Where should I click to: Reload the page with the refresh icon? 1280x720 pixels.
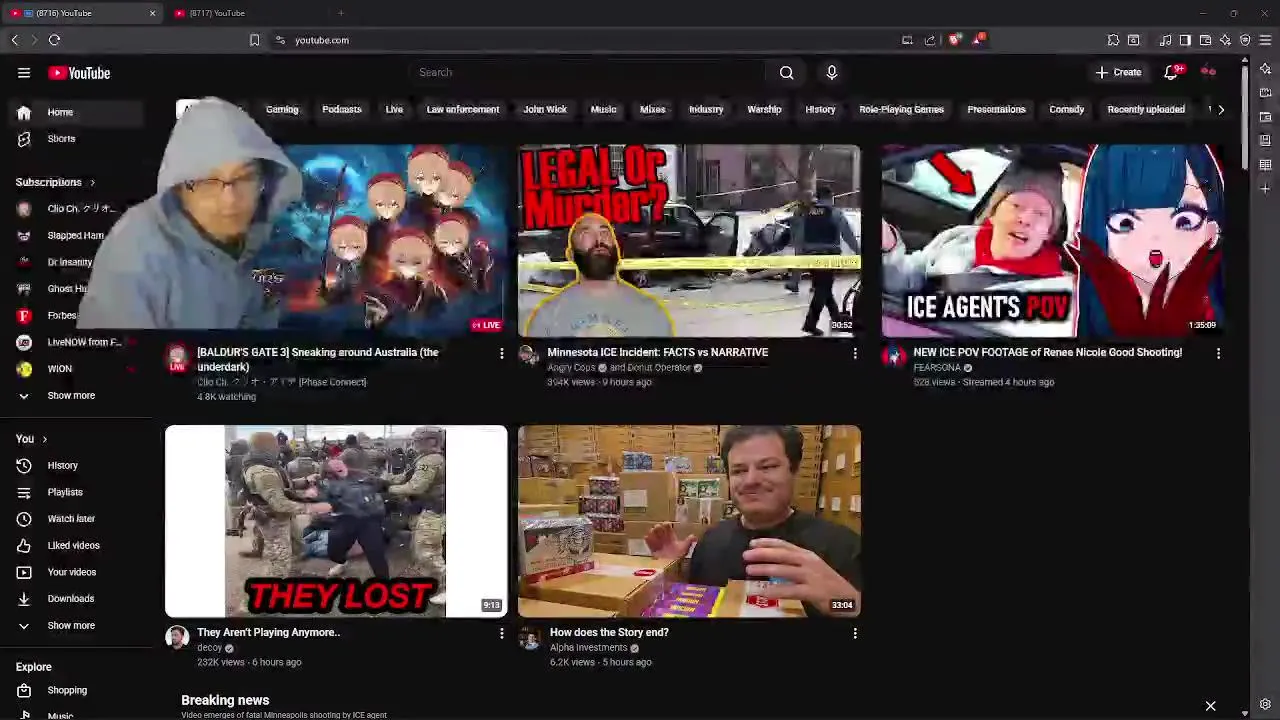click(54, 40)
